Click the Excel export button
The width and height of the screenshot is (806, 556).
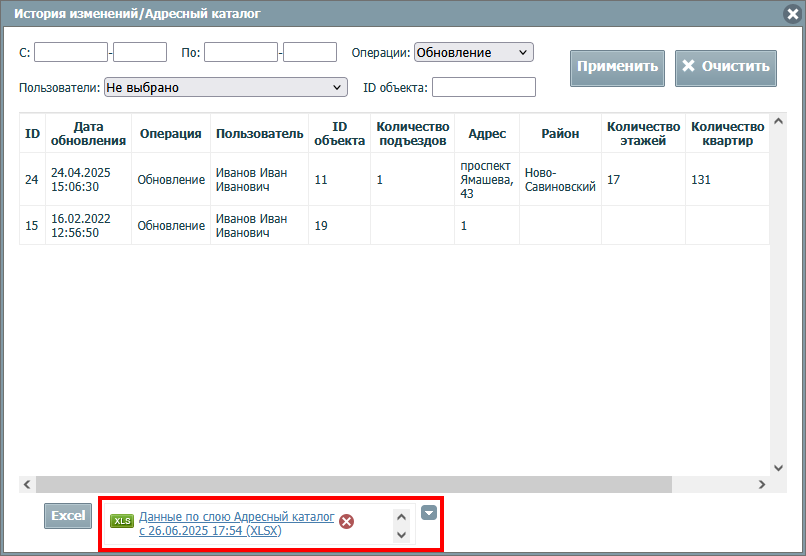[68, 516]
